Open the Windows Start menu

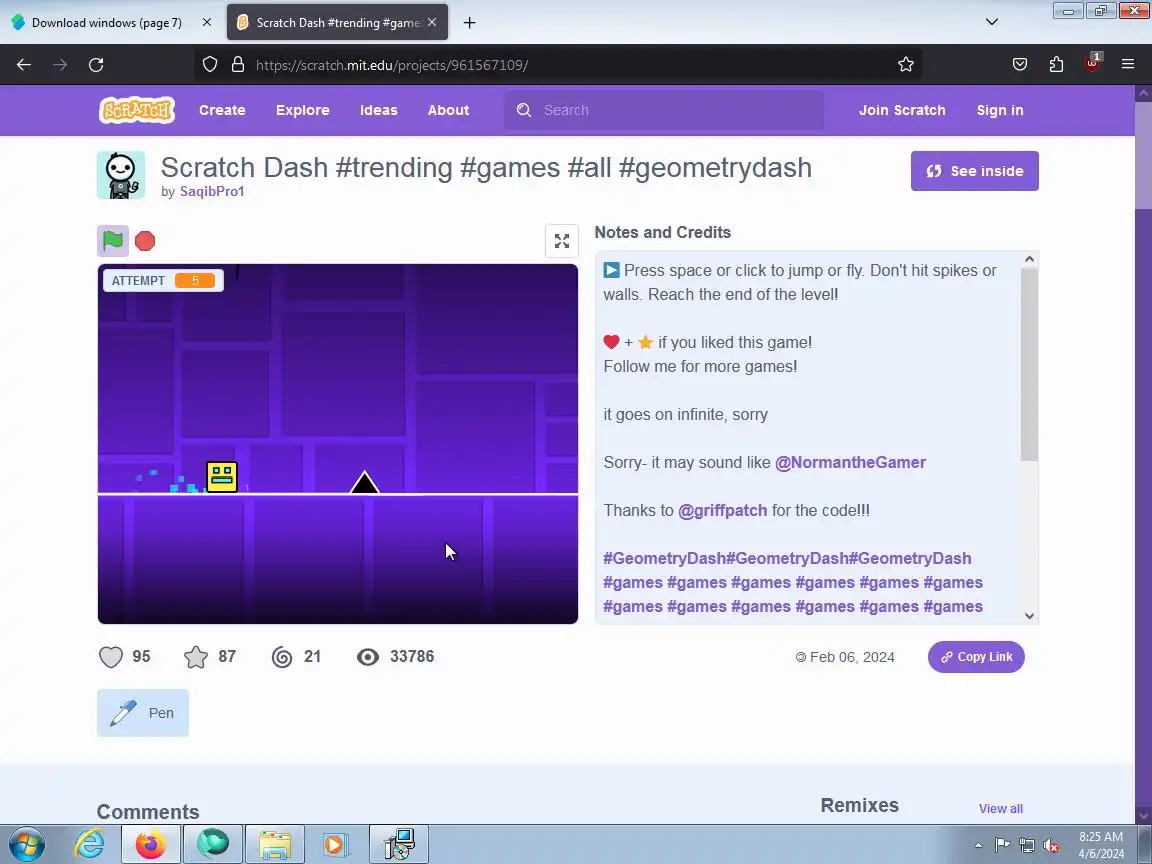coord(26,844)
